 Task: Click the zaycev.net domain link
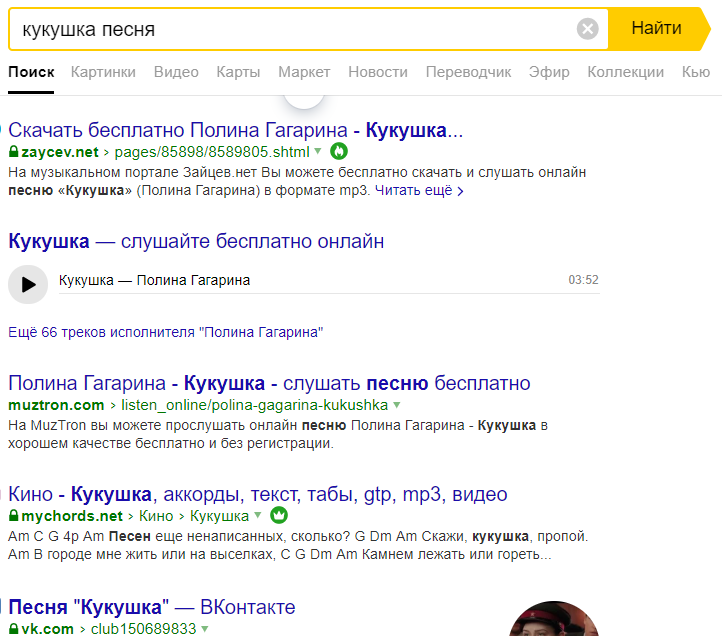[60, 152]
